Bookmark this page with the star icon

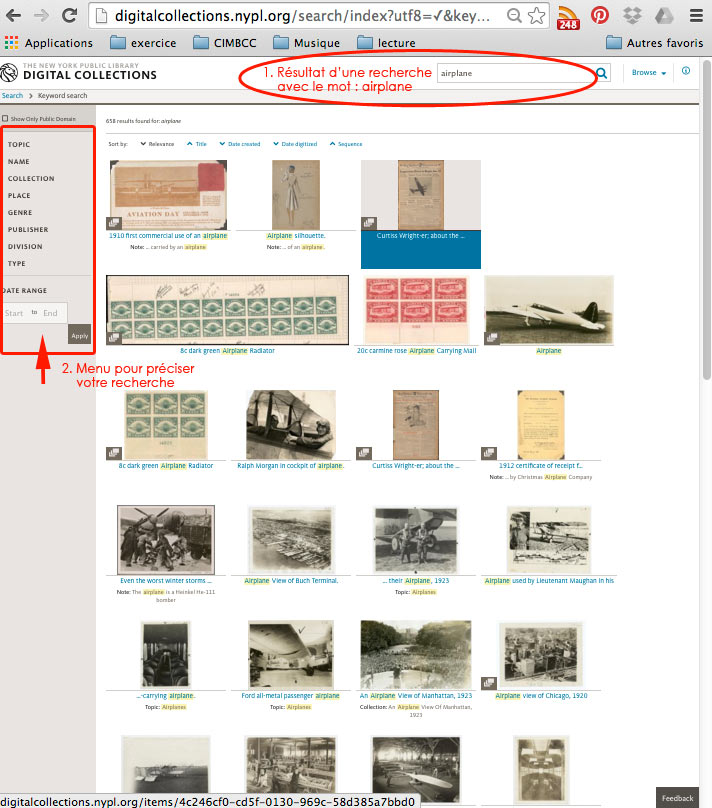click(536, 16)
